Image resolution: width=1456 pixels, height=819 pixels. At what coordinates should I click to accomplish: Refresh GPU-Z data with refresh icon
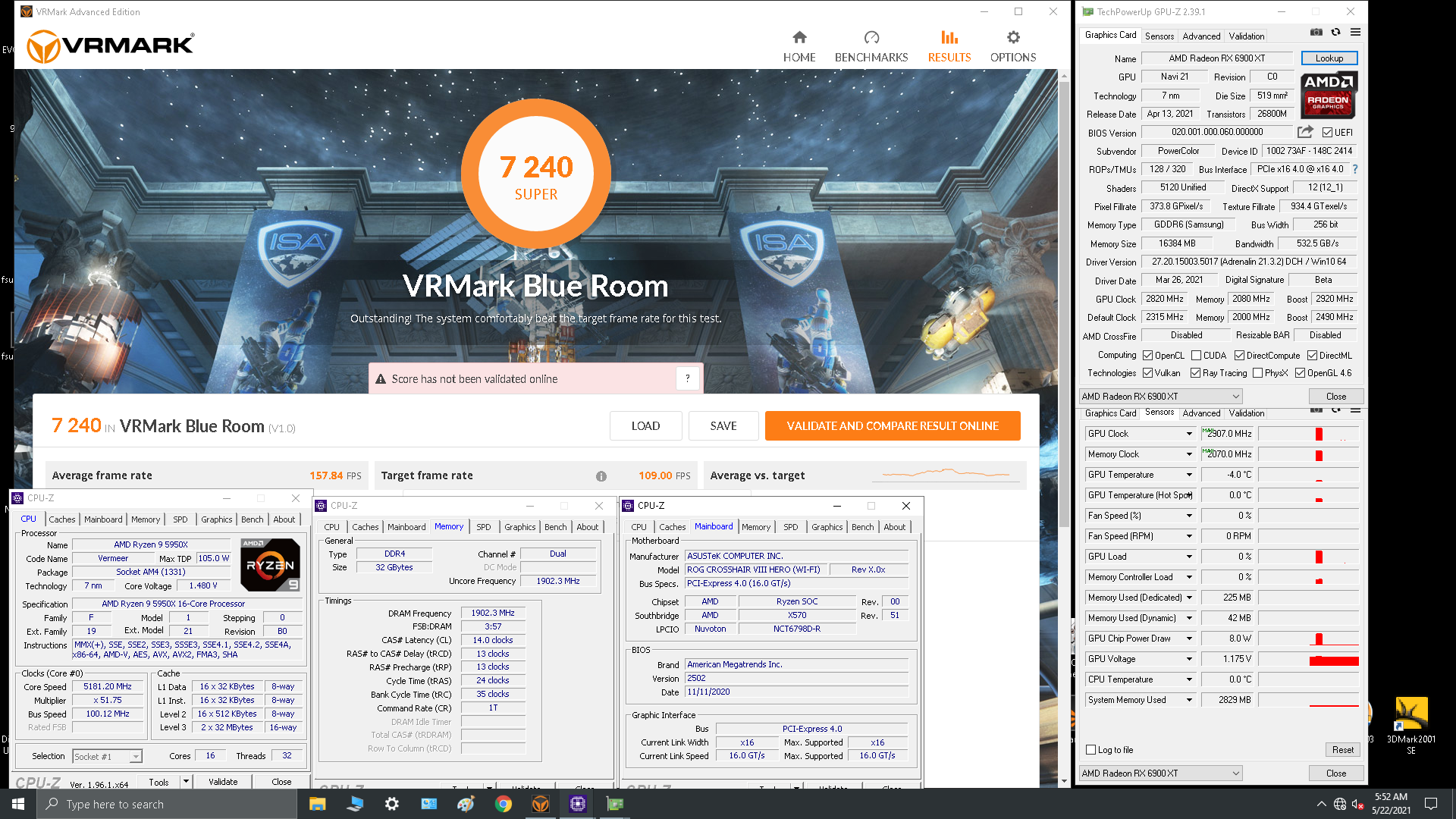(1335, 33)
